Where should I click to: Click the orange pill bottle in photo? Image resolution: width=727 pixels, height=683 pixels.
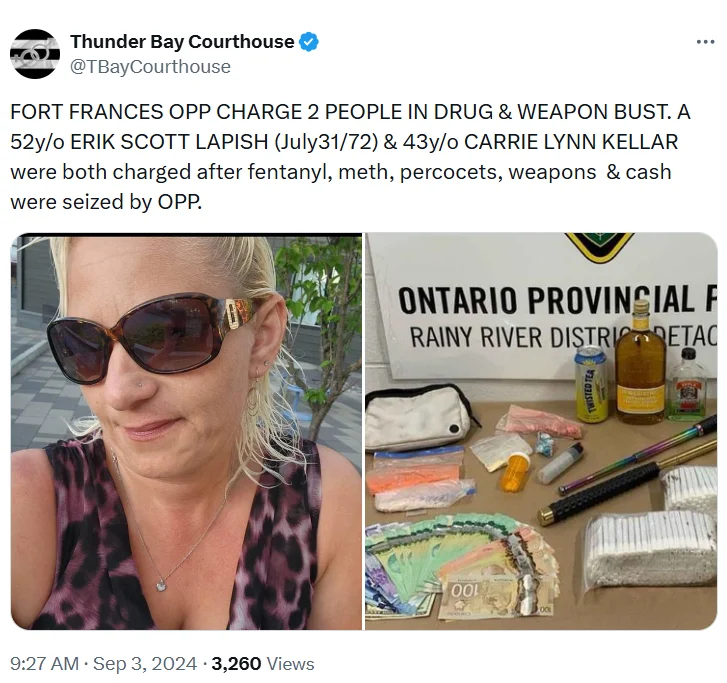[516, 472]
